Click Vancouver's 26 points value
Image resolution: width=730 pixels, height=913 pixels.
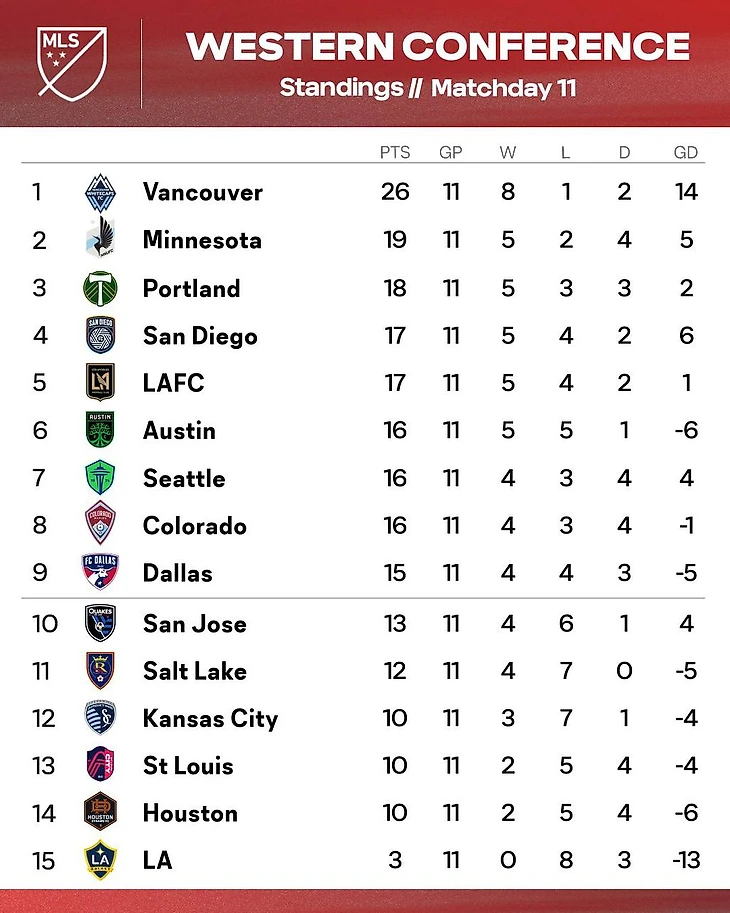coord(395,192)
